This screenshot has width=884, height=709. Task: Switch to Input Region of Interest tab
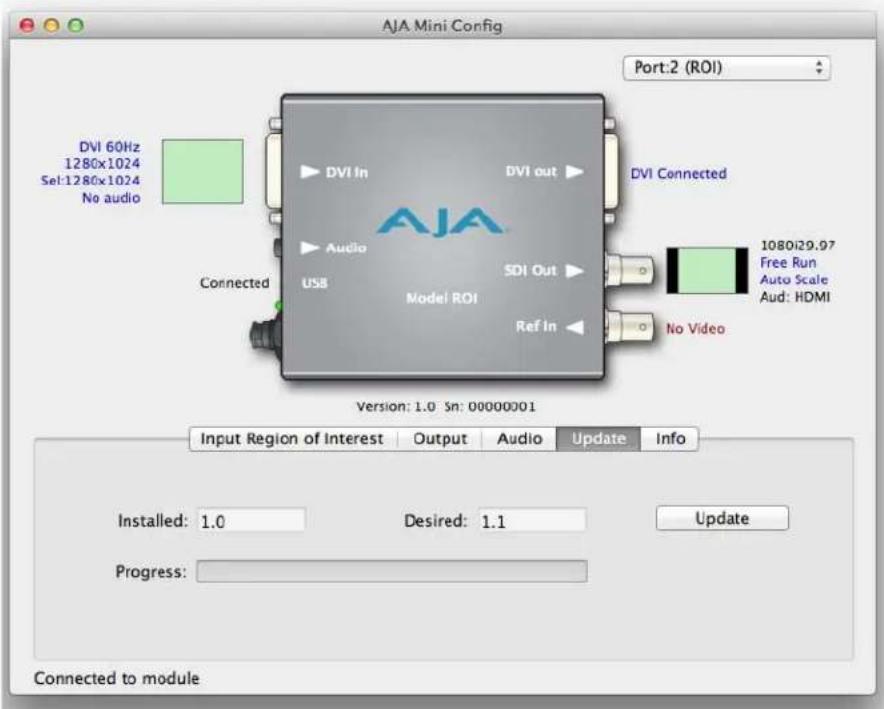292,438
